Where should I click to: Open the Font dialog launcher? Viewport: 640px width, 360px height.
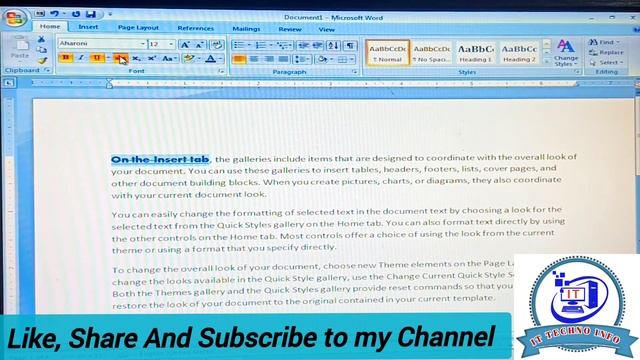pos(221,71)
